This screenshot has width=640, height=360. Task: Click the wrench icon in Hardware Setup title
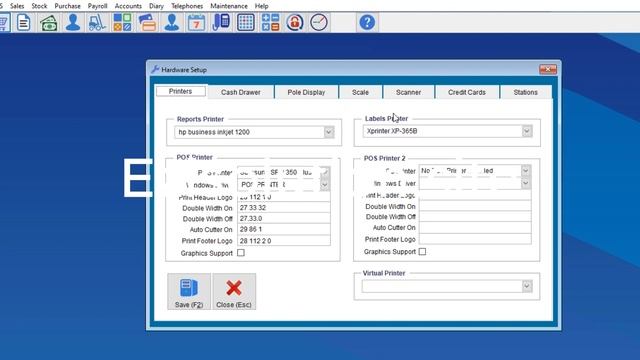click(x=155, y=69)
